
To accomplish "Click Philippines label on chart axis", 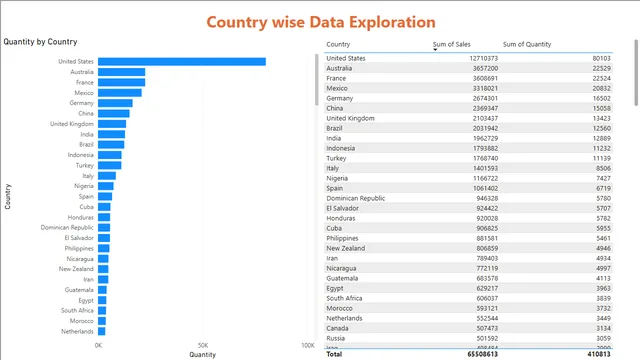I will pos(79,248).
